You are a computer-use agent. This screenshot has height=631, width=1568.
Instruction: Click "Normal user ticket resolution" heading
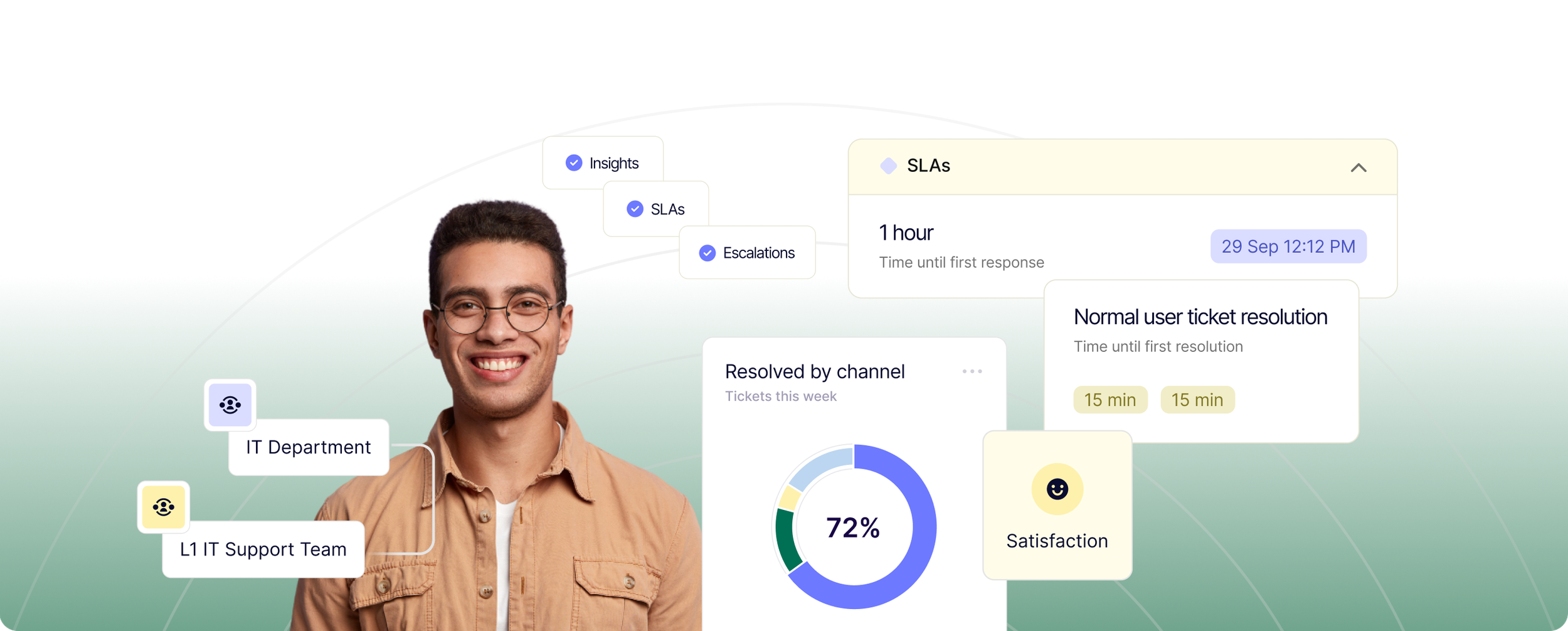[1200, 317]
